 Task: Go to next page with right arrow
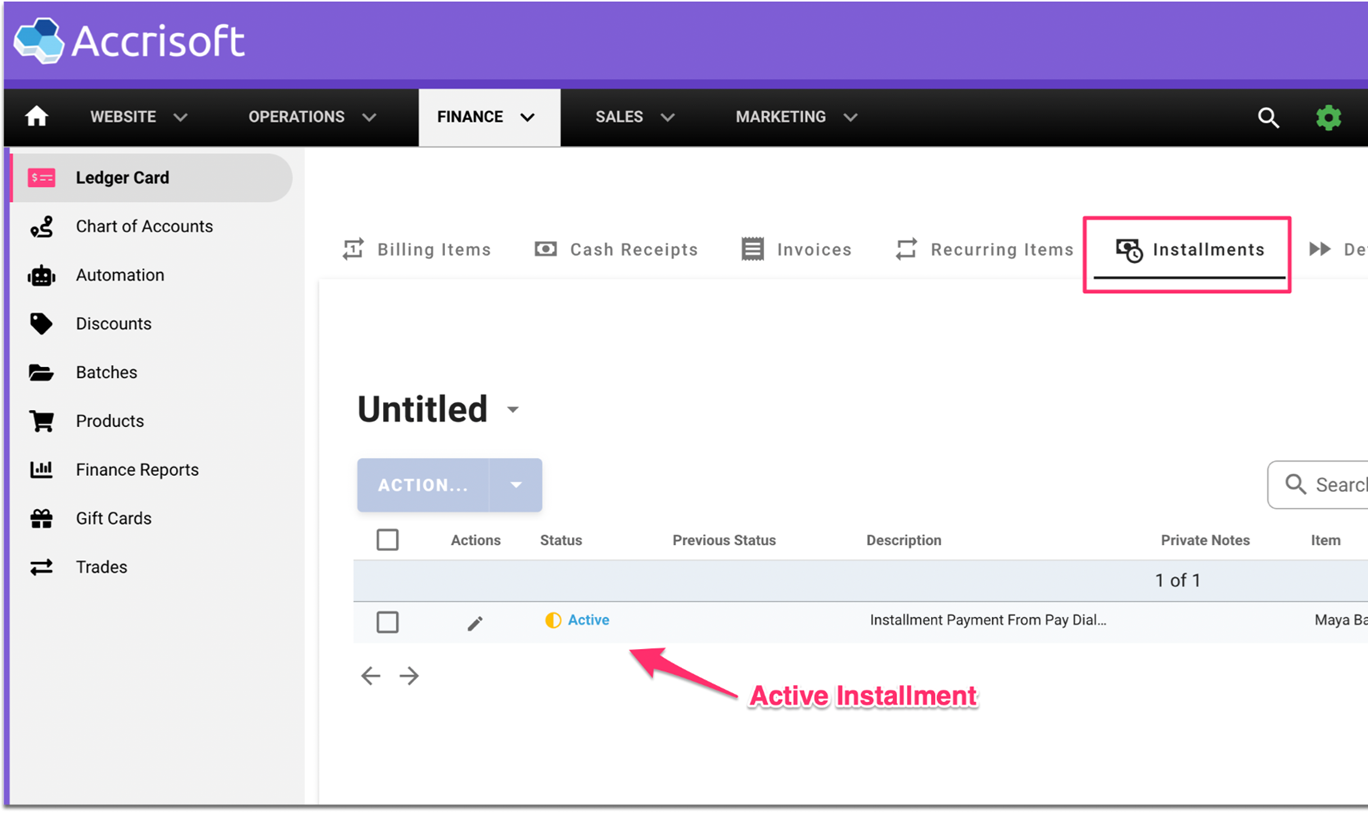409,676
